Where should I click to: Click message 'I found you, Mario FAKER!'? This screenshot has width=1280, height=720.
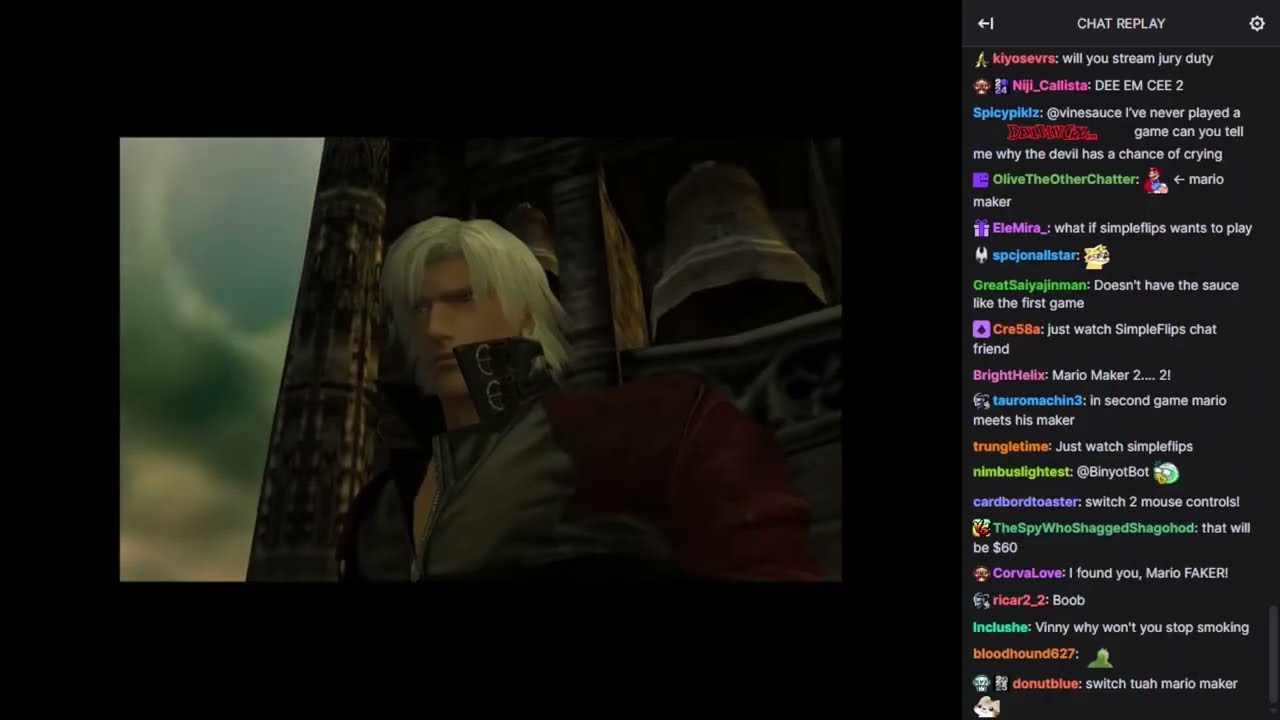(x=1148, y=574)
